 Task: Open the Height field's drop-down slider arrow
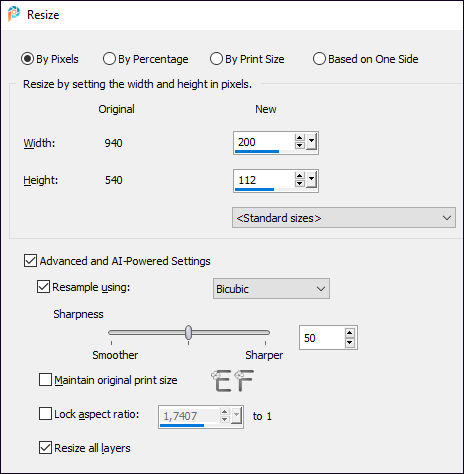pos(311,180)
